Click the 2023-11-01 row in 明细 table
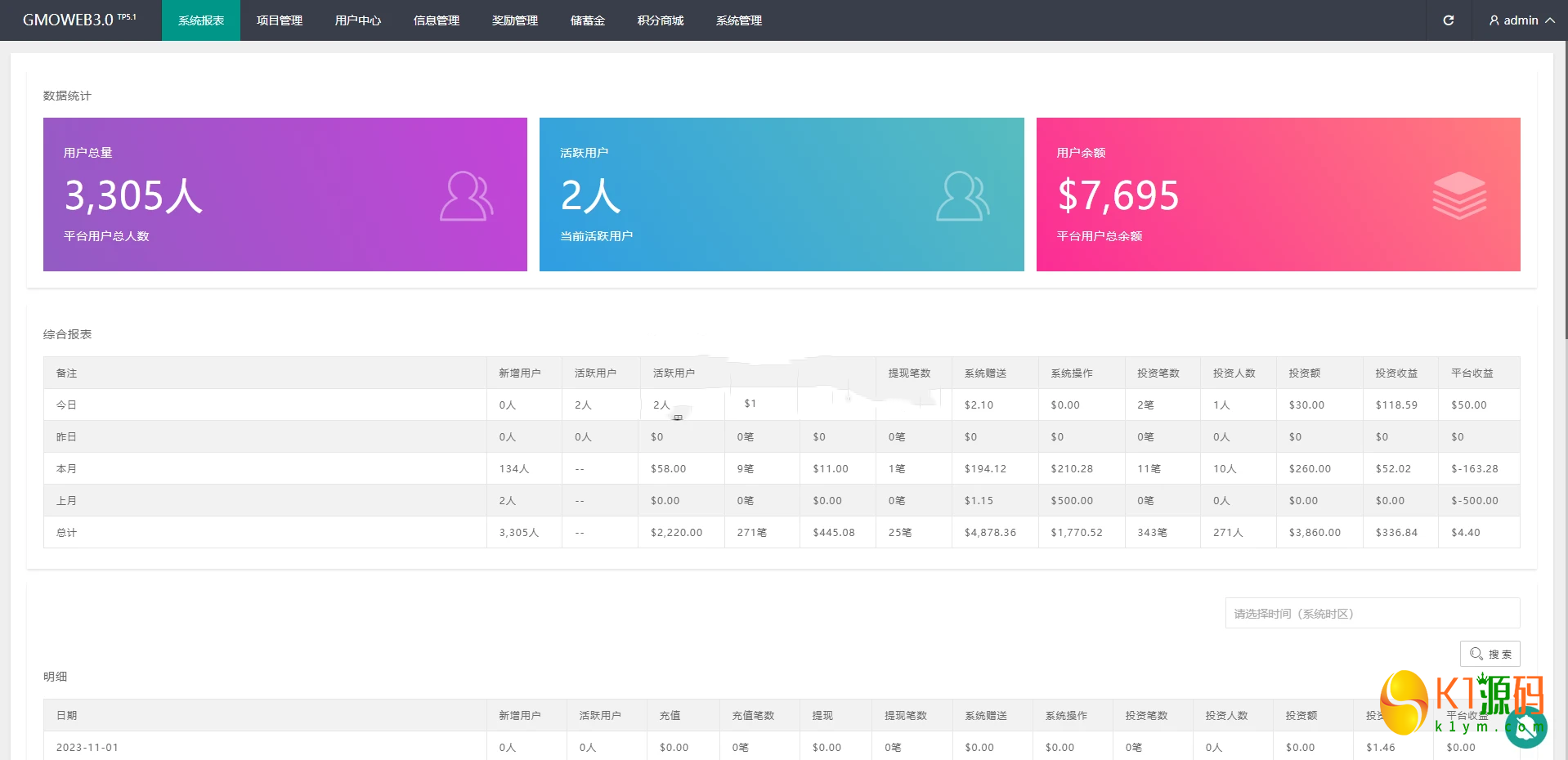Screen dimensions: 1568x760 coord(87,747)
